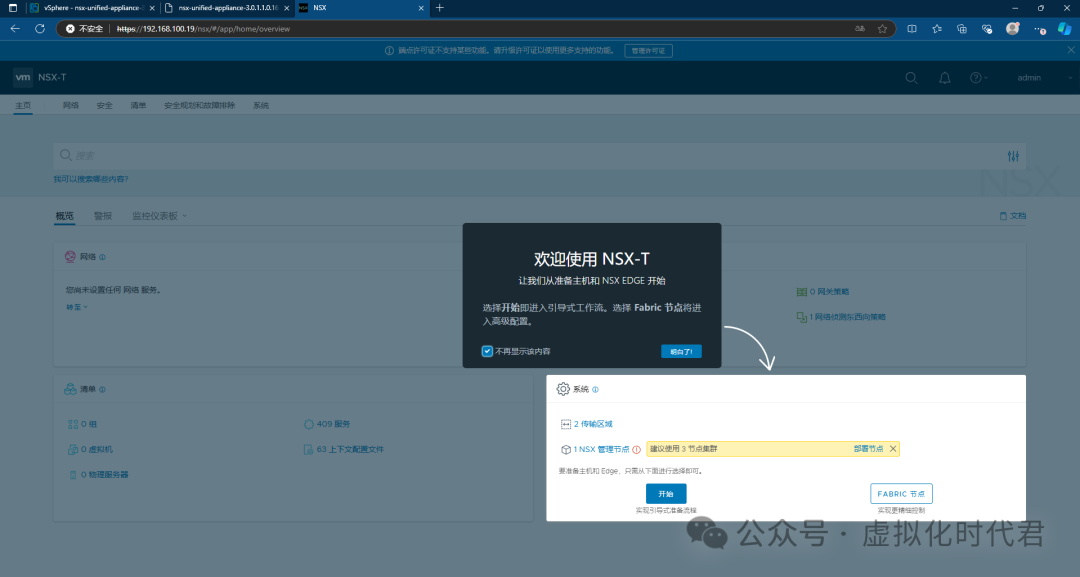Open the search filter sliders icon
This screenshot has height=577, width=1080.
(x=1013, y=156)
